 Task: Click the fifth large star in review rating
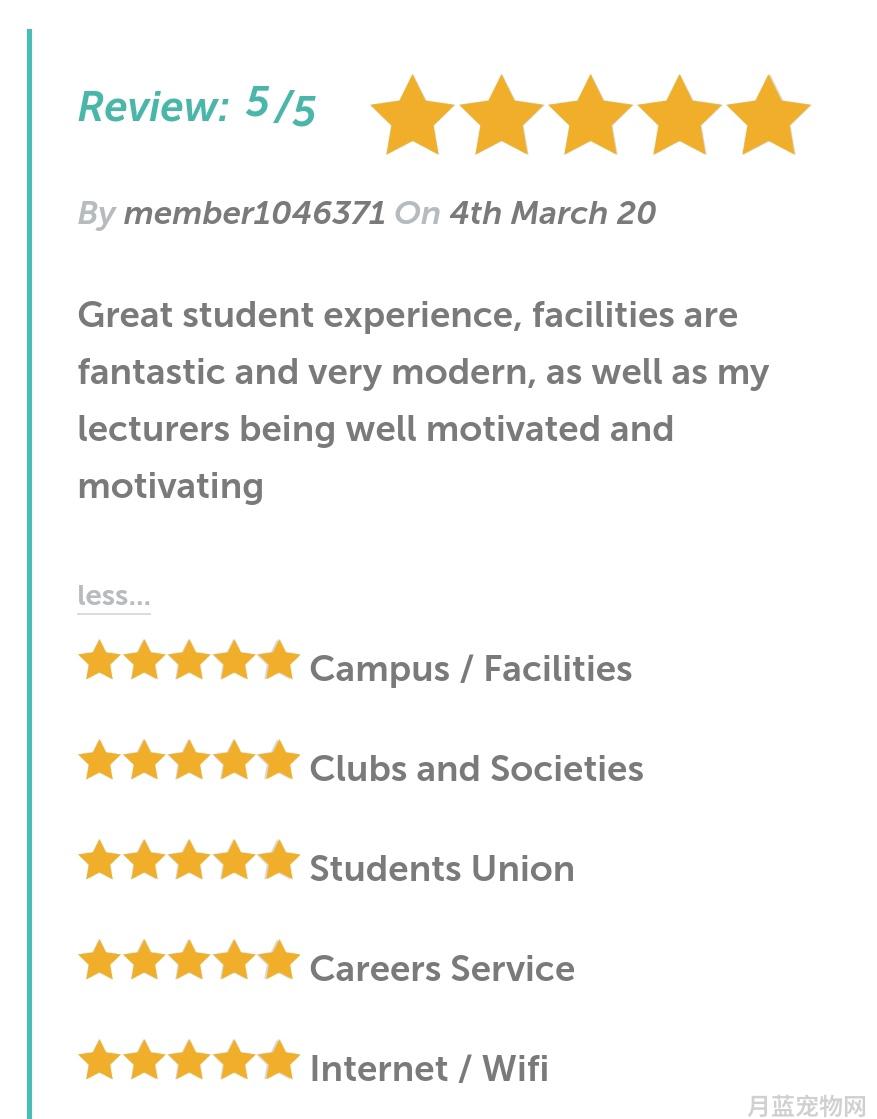768,116
